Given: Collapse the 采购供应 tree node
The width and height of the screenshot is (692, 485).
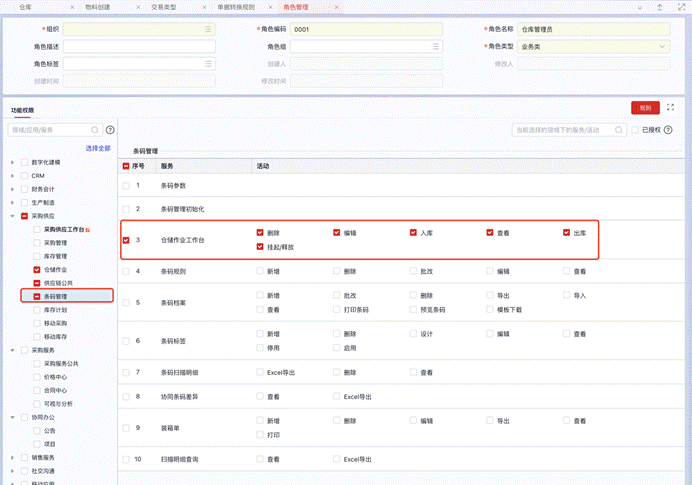Looking at the screenshot, I should pyautogui.click(x=12, y=216).
